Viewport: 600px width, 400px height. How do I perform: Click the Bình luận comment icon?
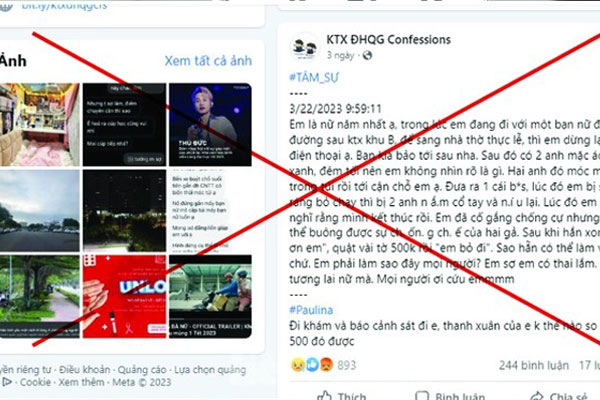click(422, 396)
